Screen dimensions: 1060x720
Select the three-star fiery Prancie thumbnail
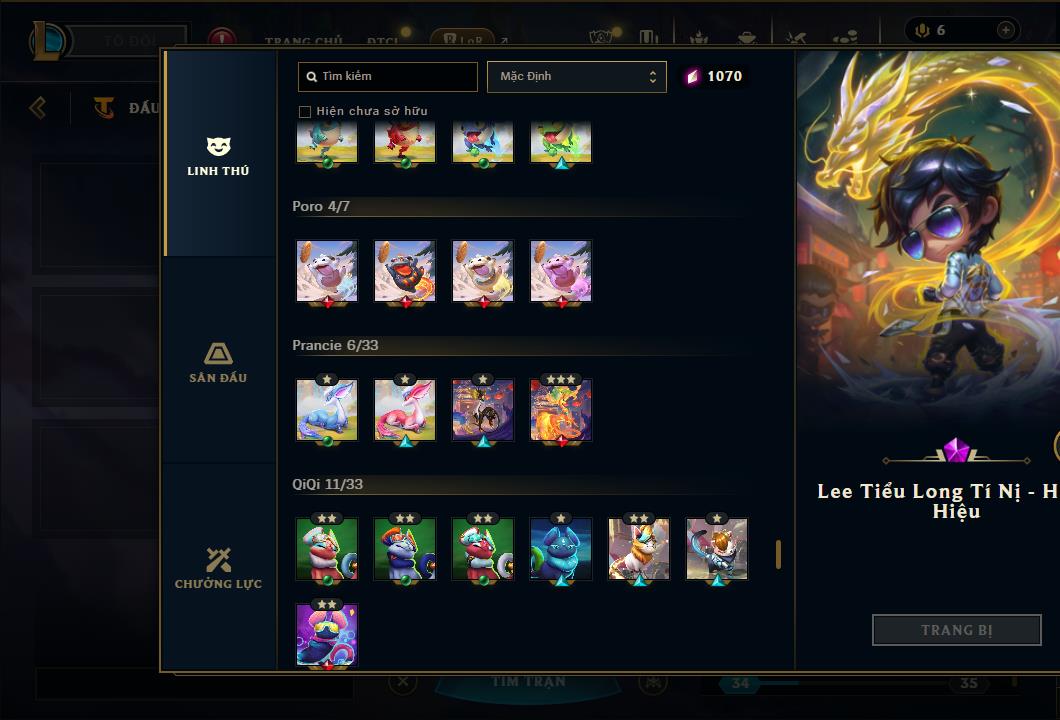561,410
